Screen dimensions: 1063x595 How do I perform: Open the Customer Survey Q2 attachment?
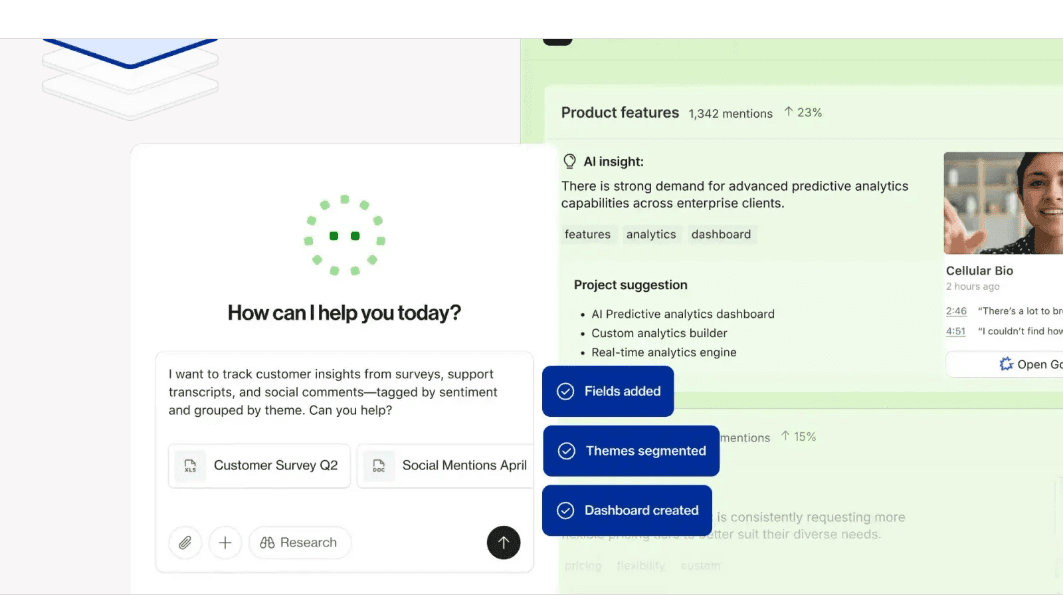pyautogui.click(x=260, y=466)
